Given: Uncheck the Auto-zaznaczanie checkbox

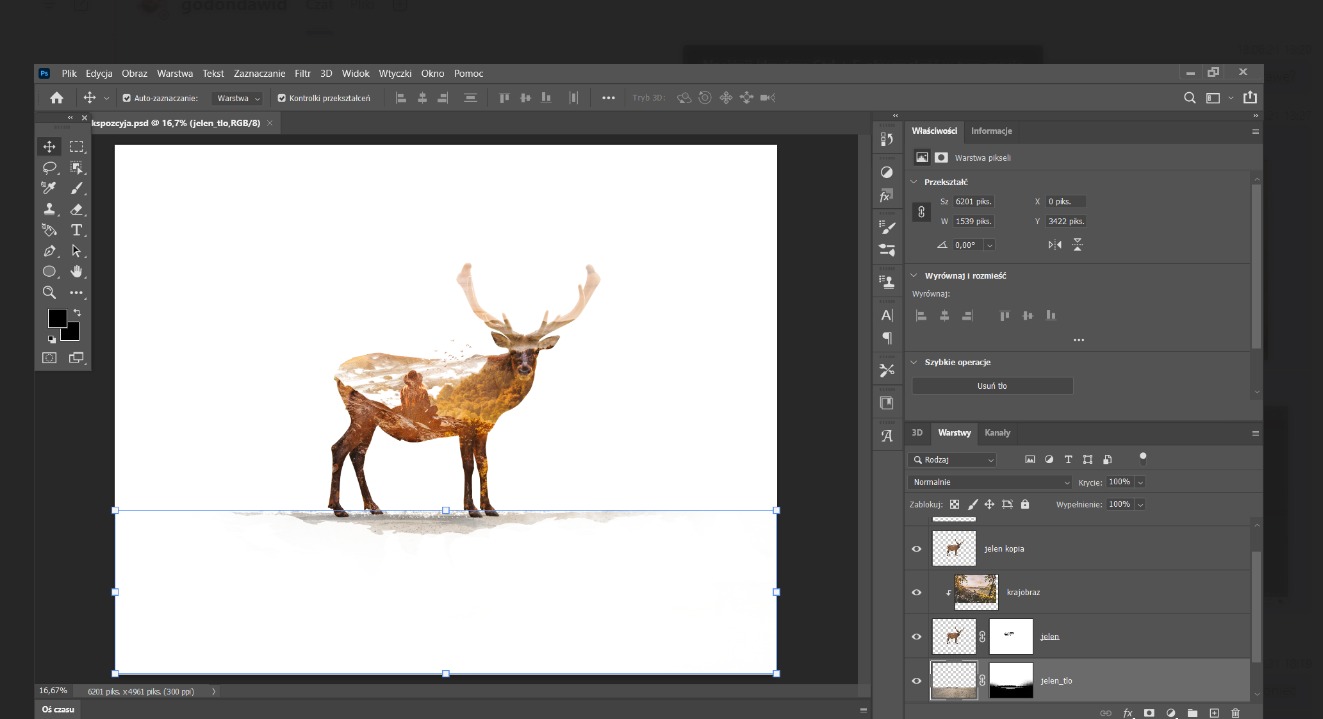Looking at the screenshot, I should (x=127, y=98).
